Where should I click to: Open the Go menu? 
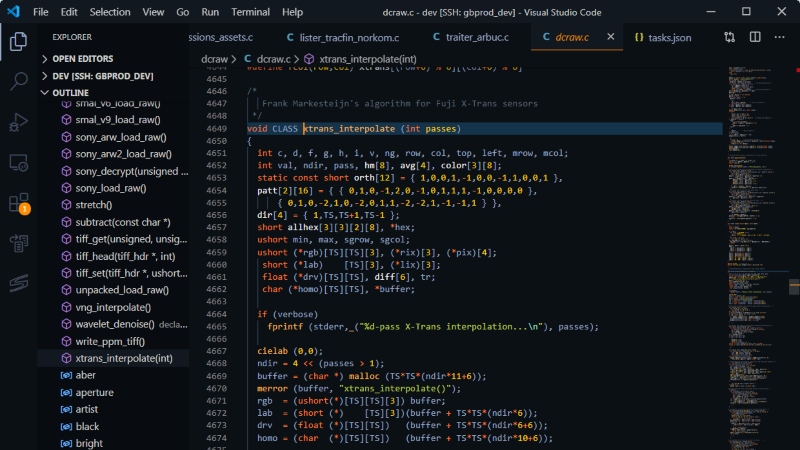pyautogui.click(x=183, y=12)
